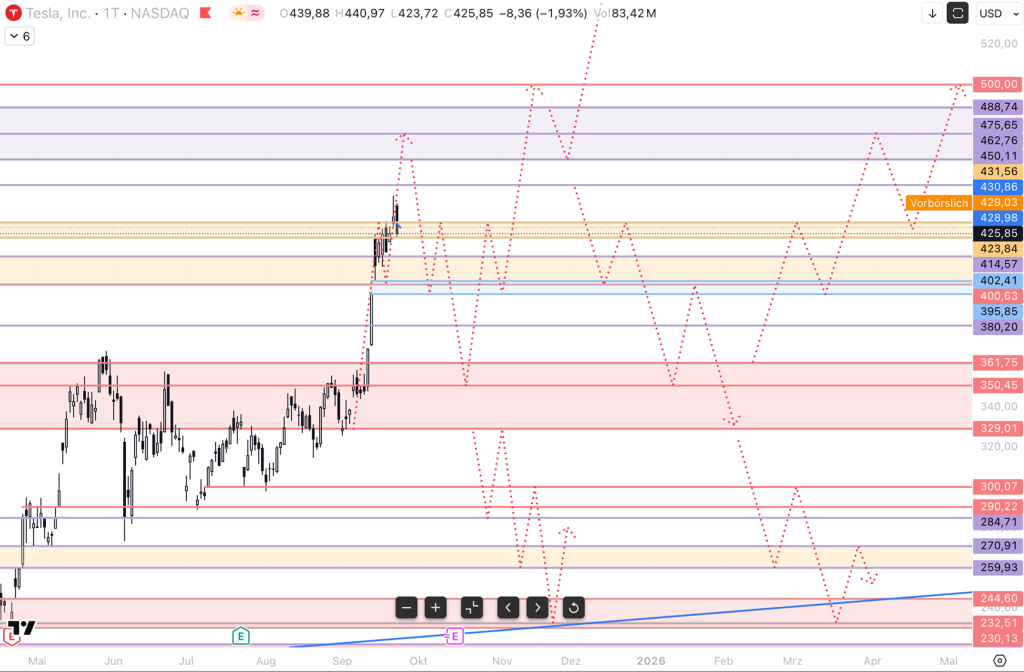Click the 2026 label on time axis
This screenshot has width=1024, height=672.
[651, 661]
